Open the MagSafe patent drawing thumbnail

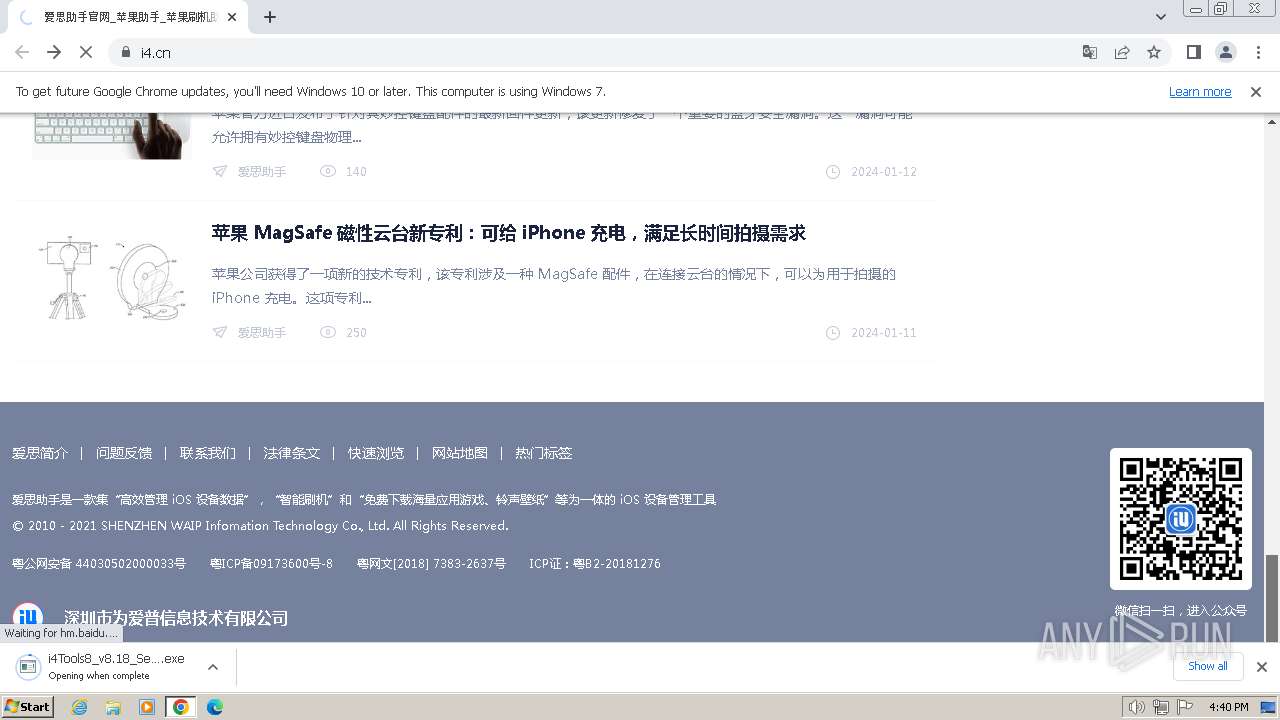pyautogui.click(x=111, y=278)
